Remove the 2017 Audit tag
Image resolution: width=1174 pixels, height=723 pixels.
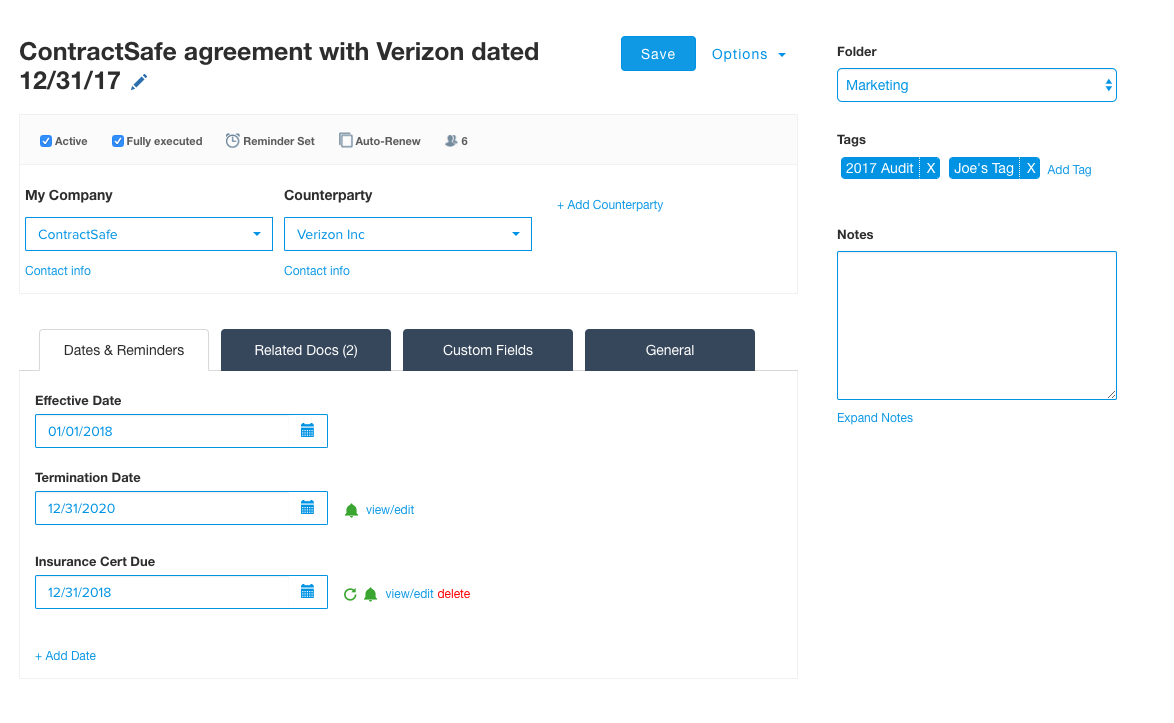930,168
